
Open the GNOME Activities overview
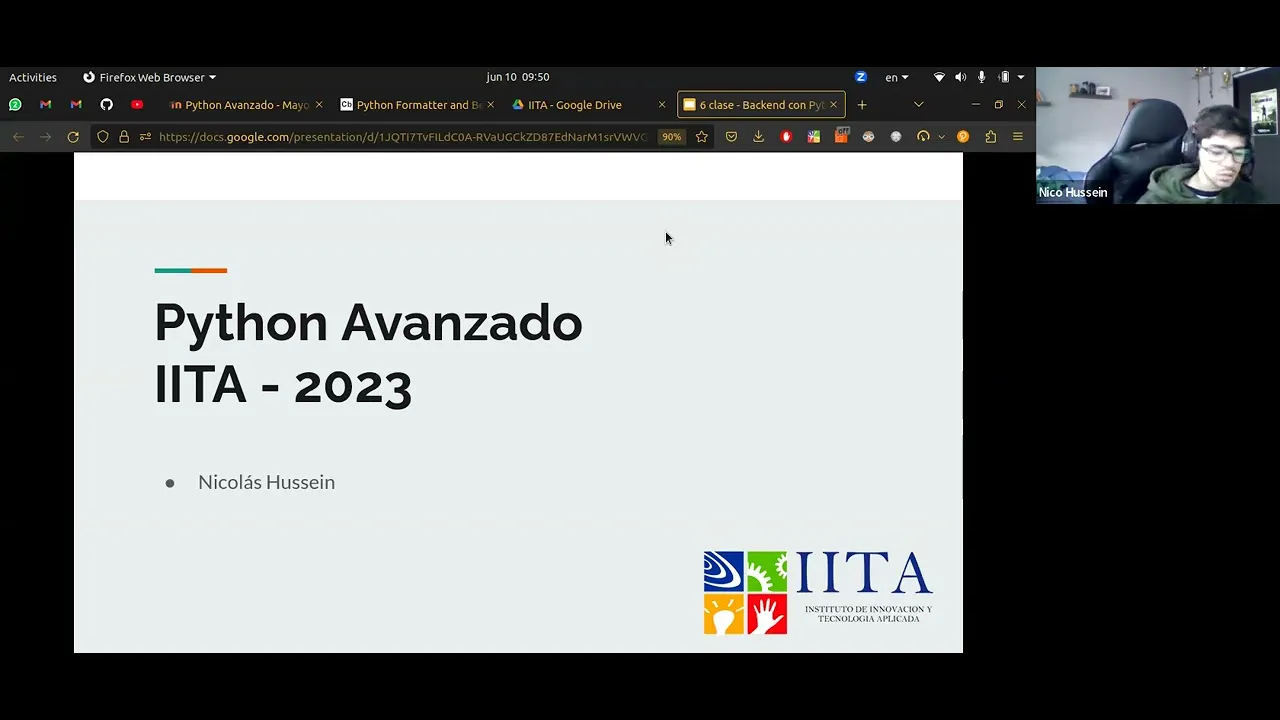pyautogui.click(x=33, y=77)
